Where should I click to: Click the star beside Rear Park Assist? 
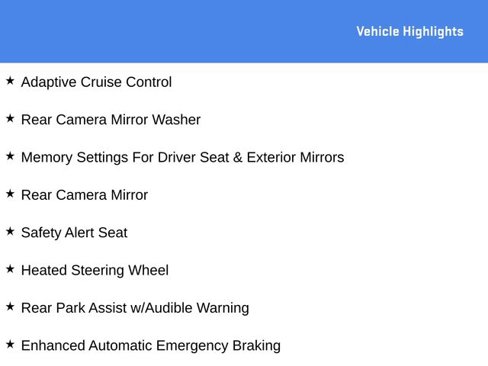pos(10,307)
